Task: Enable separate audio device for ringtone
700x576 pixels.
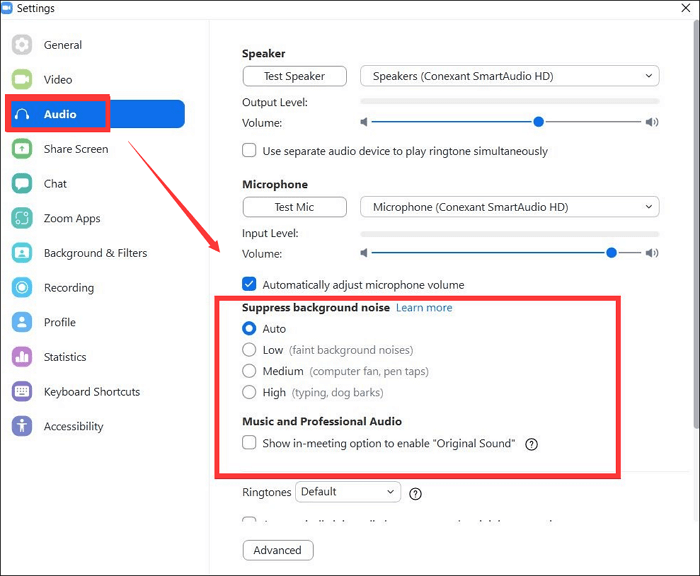Action: (250, 151)
